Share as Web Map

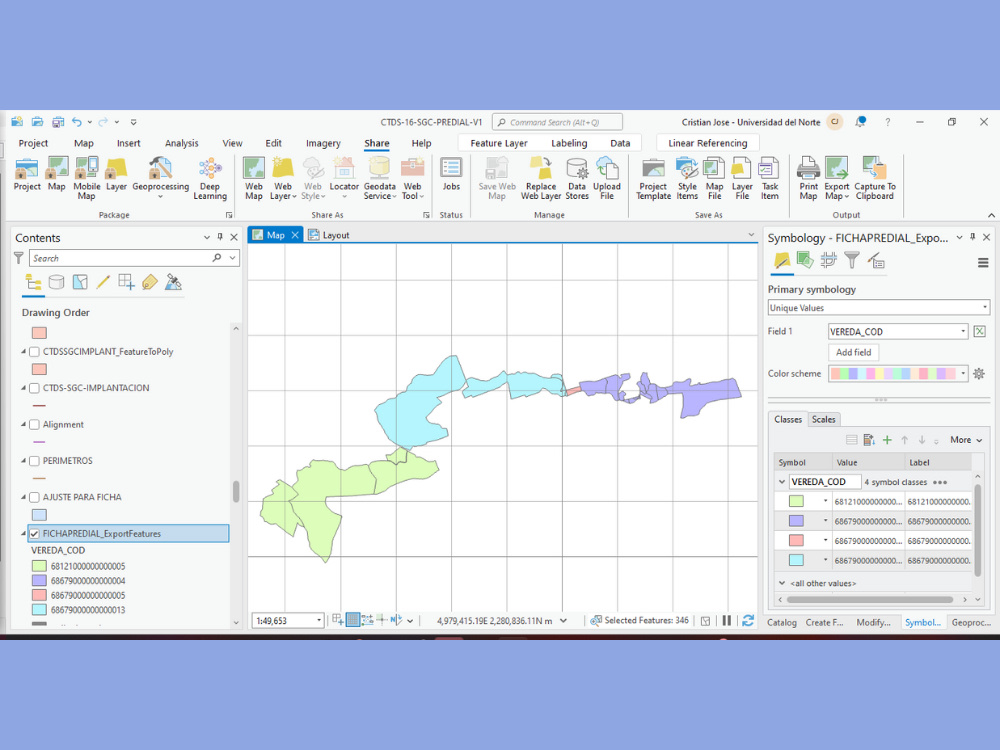[x=254, y=179]
